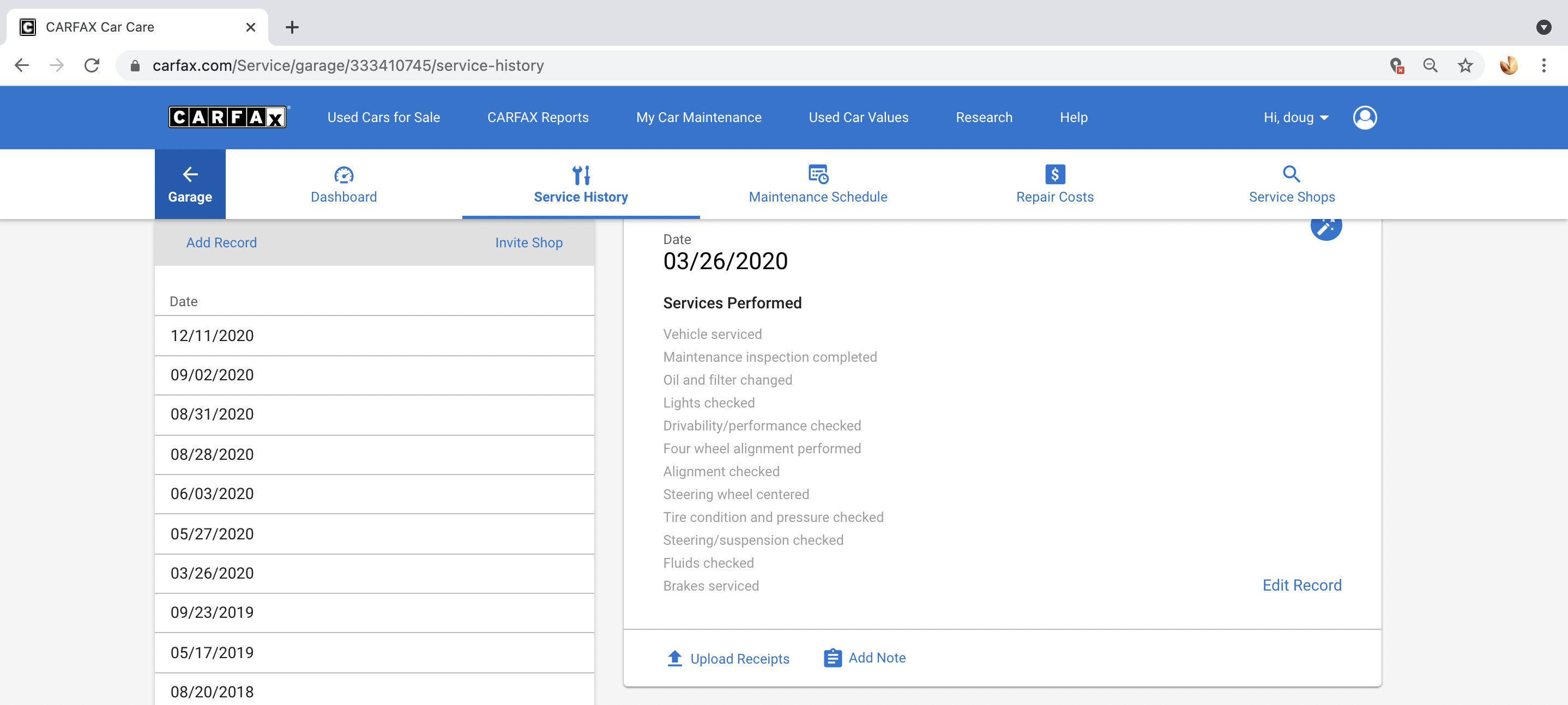The height and width of the screenshot is (705, 1568).
Task: Open the browser zoom magnifier icon
Action: tap(1430, 65)
